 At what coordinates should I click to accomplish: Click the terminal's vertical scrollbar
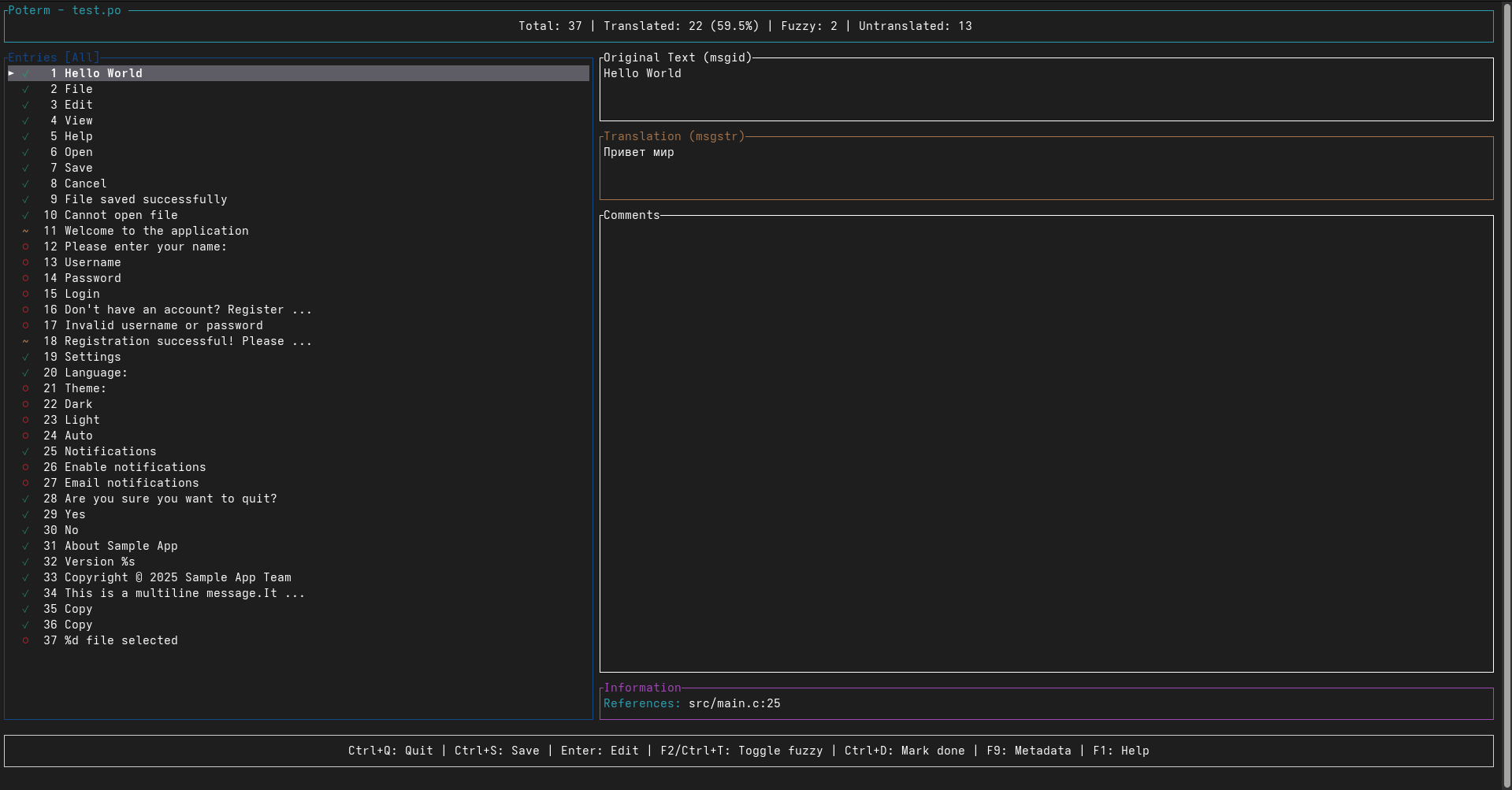click(x=1506, y=394)
